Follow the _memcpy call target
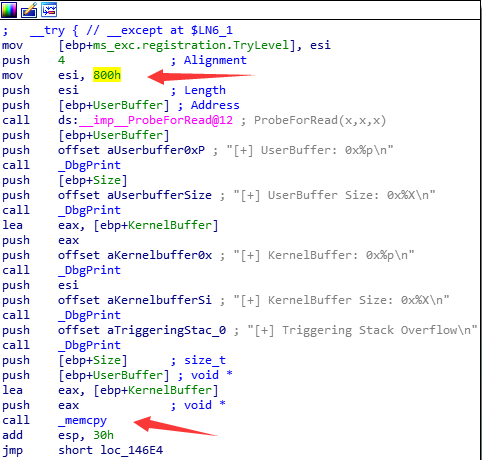This screenshot has height=460, width=482. click(x=82, y=420)
